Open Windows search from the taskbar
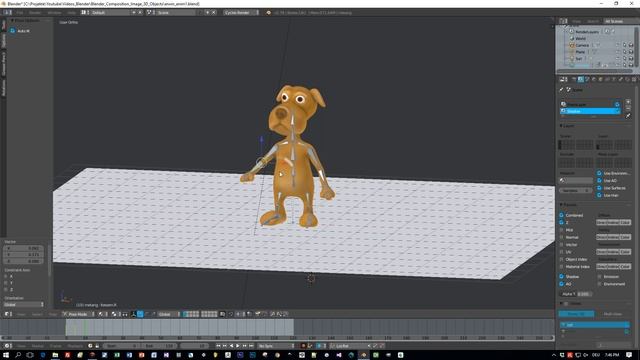Screen dimensions: 640x360 (18, 355)
